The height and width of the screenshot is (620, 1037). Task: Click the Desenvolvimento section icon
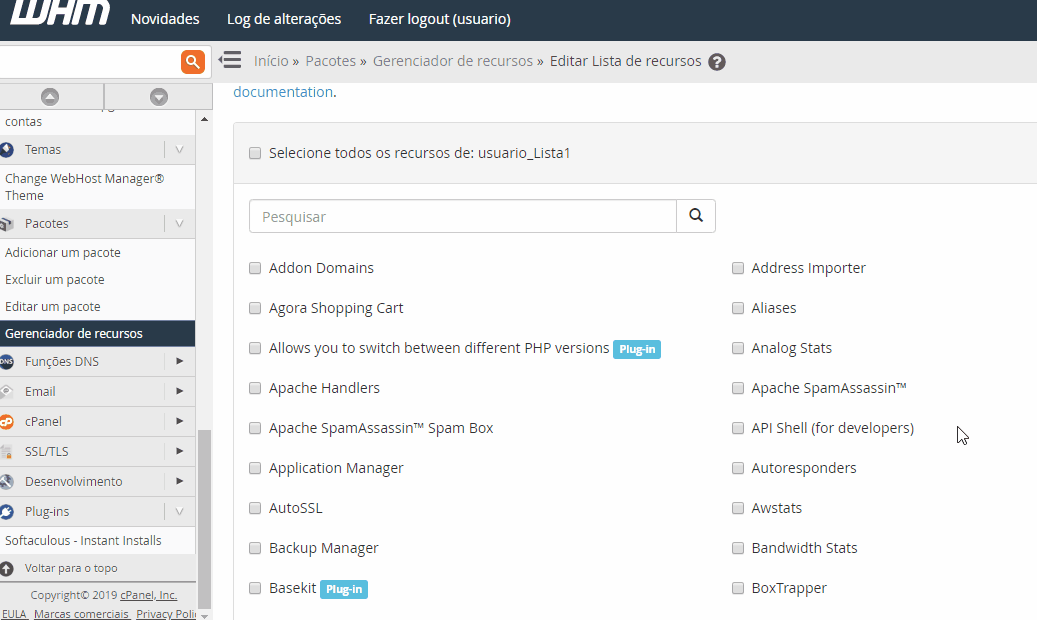pos(7,481)
